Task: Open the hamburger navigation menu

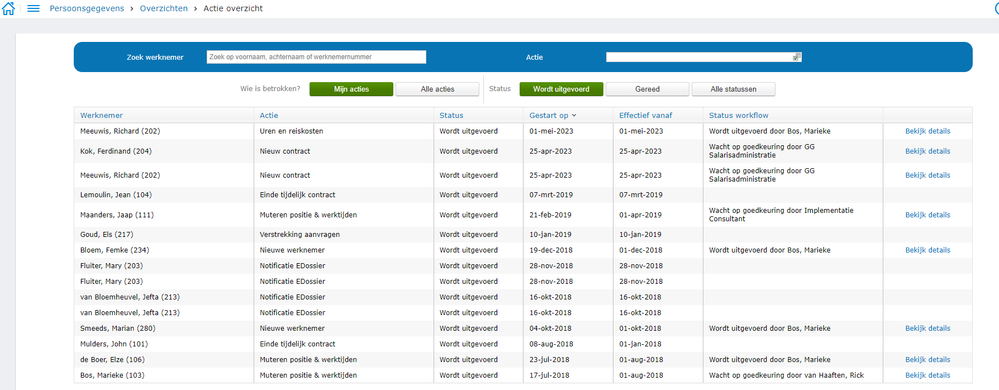Action: coord(33,8)
